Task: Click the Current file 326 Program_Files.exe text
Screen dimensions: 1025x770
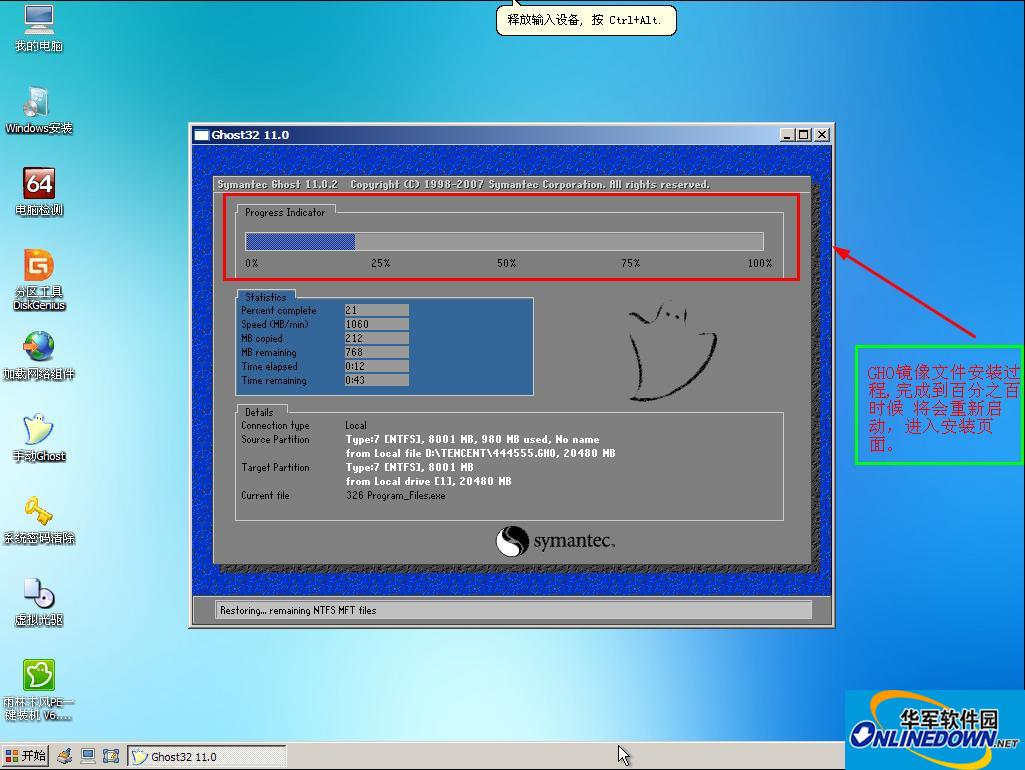Action: (395, 495)
